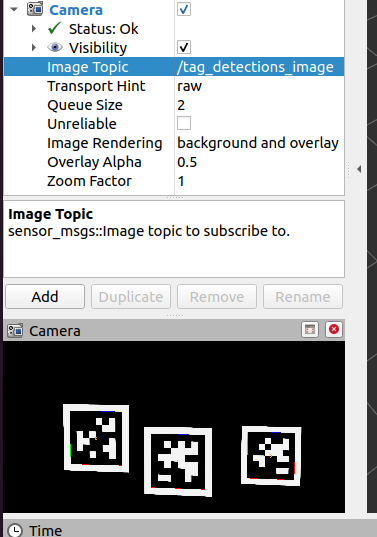The height and width of the screenshot is (537, 377).
Task: Select the Image Rendering label
Action: pyautogui.click(x=104, y=143)
